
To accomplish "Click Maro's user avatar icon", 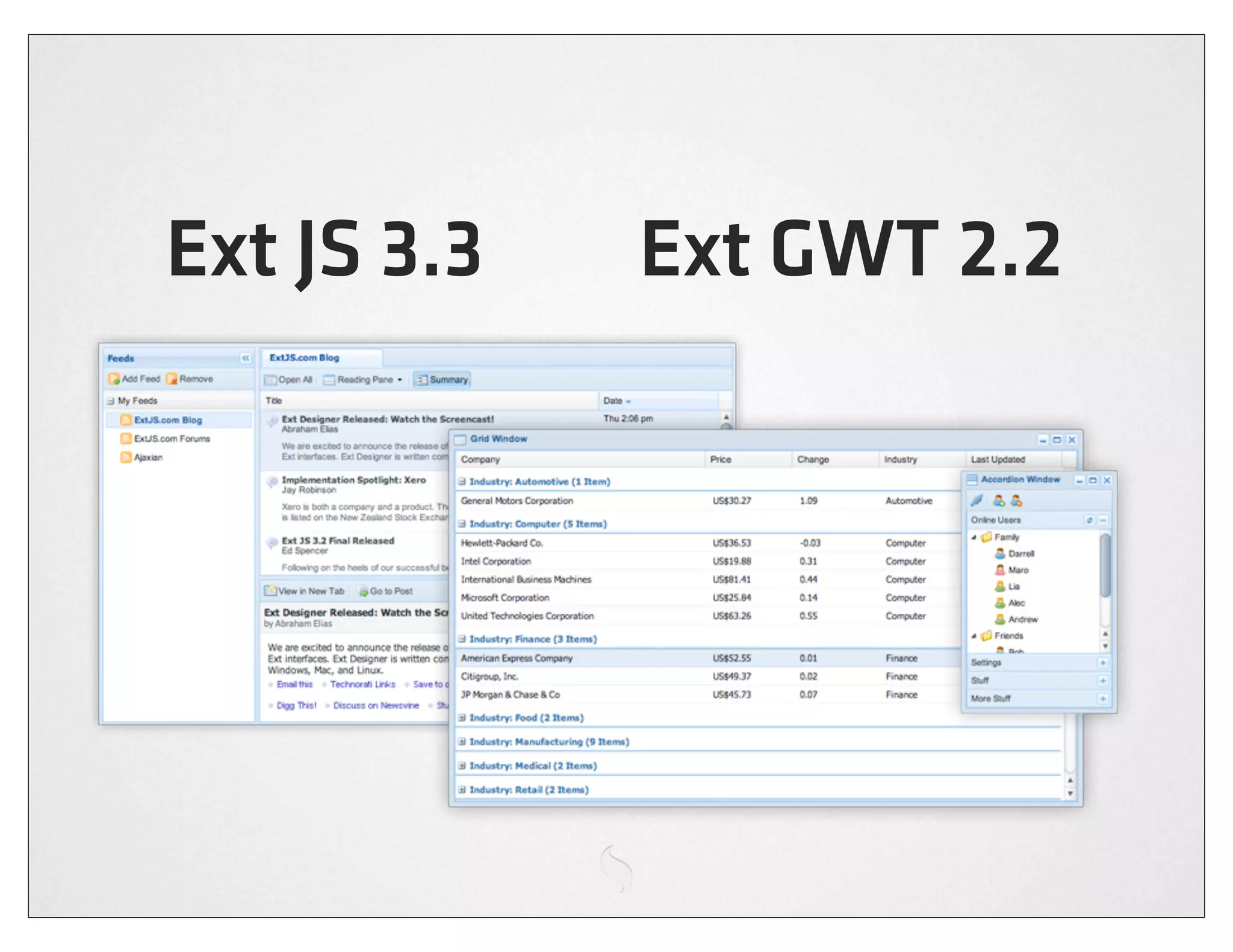I will pyautogui.click(x=1000, y=569).
